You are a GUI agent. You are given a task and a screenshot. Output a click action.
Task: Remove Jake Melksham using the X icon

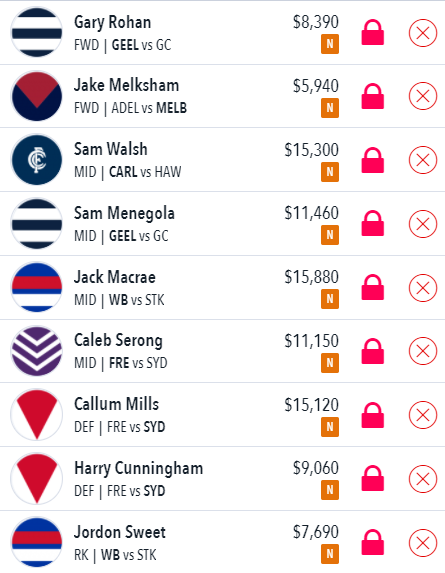click(423, 96)
